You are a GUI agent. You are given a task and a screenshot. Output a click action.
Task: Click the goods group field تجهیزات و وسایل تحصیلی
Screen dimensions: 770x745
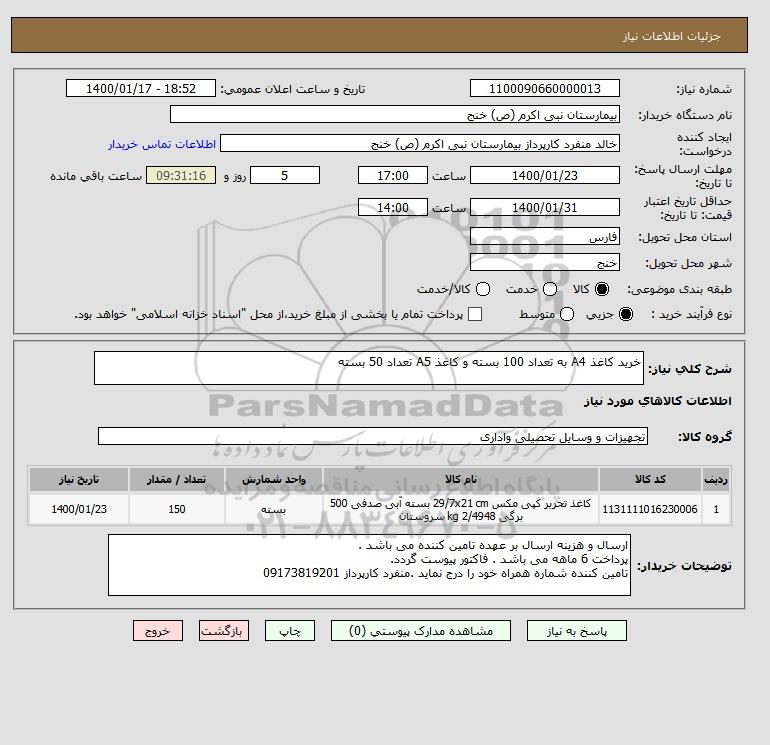[x=373, y=436]
